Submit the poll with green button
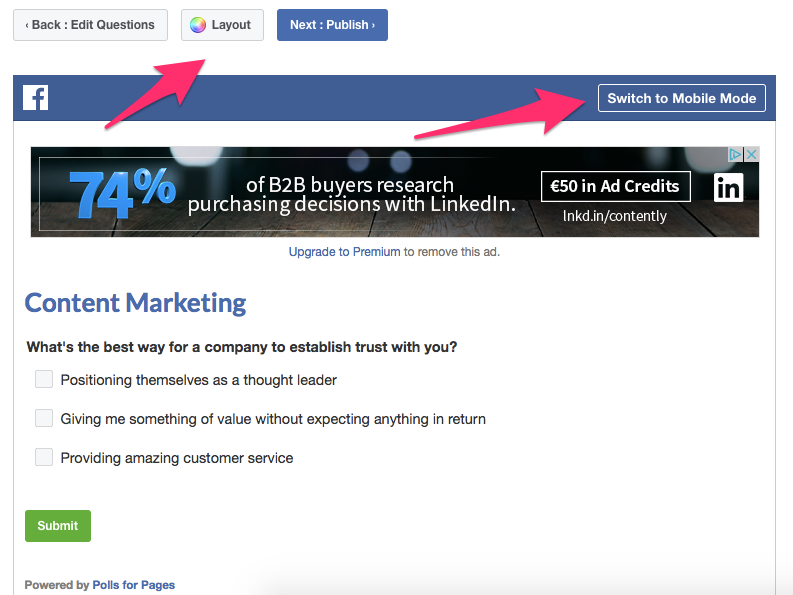 pyautogui.click(x=58, y=526)
